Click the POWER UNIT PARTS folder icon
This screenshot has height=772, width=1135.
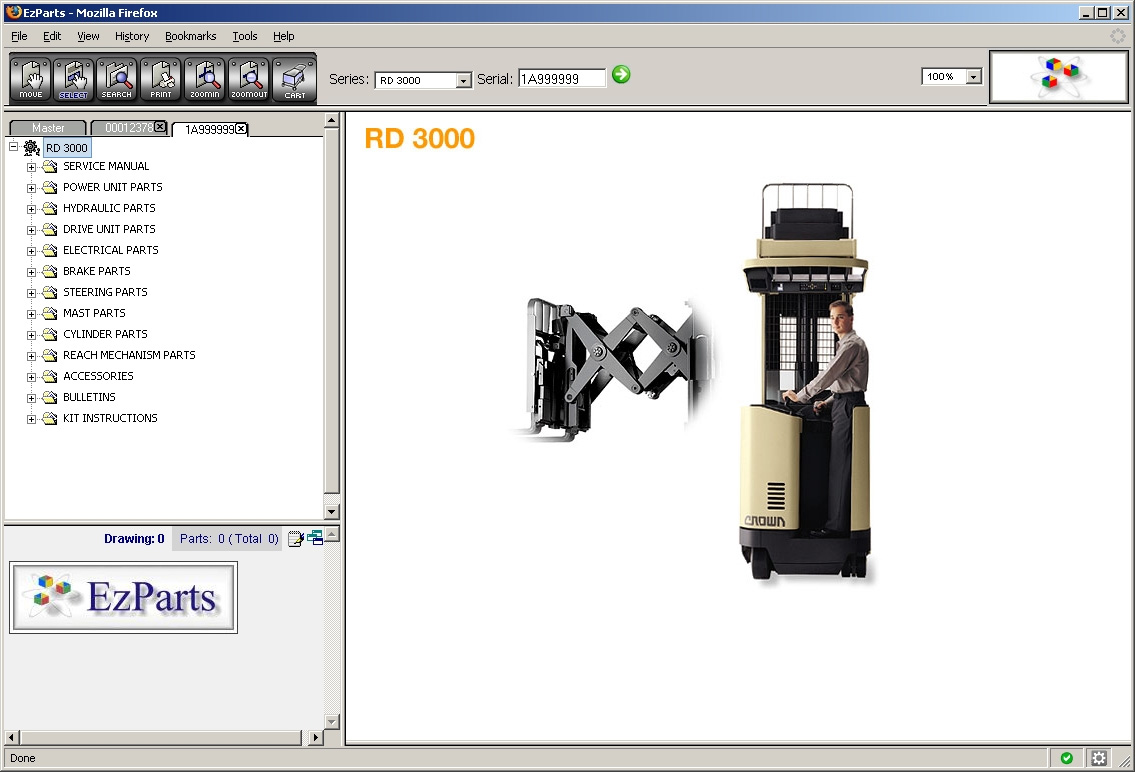[x=49, y=187]
